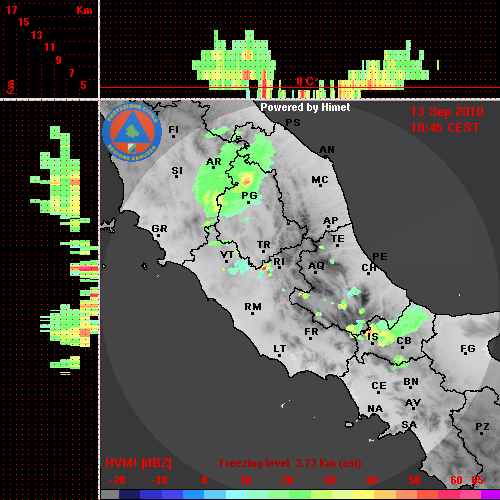
Task: Click the 'IS' city label
Action: [x=373, y=337]
